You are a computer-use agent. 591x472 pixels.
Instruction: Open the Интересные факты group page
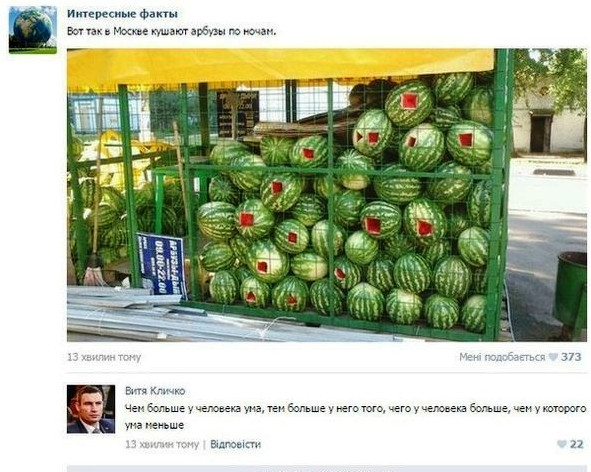click(122, 14)
